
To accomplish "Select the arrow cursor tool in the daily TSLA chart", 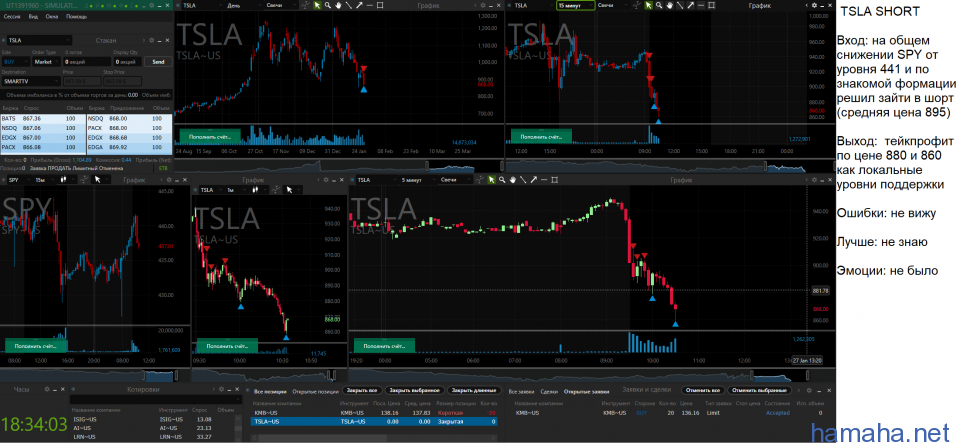I will click(x=317, y=5).
